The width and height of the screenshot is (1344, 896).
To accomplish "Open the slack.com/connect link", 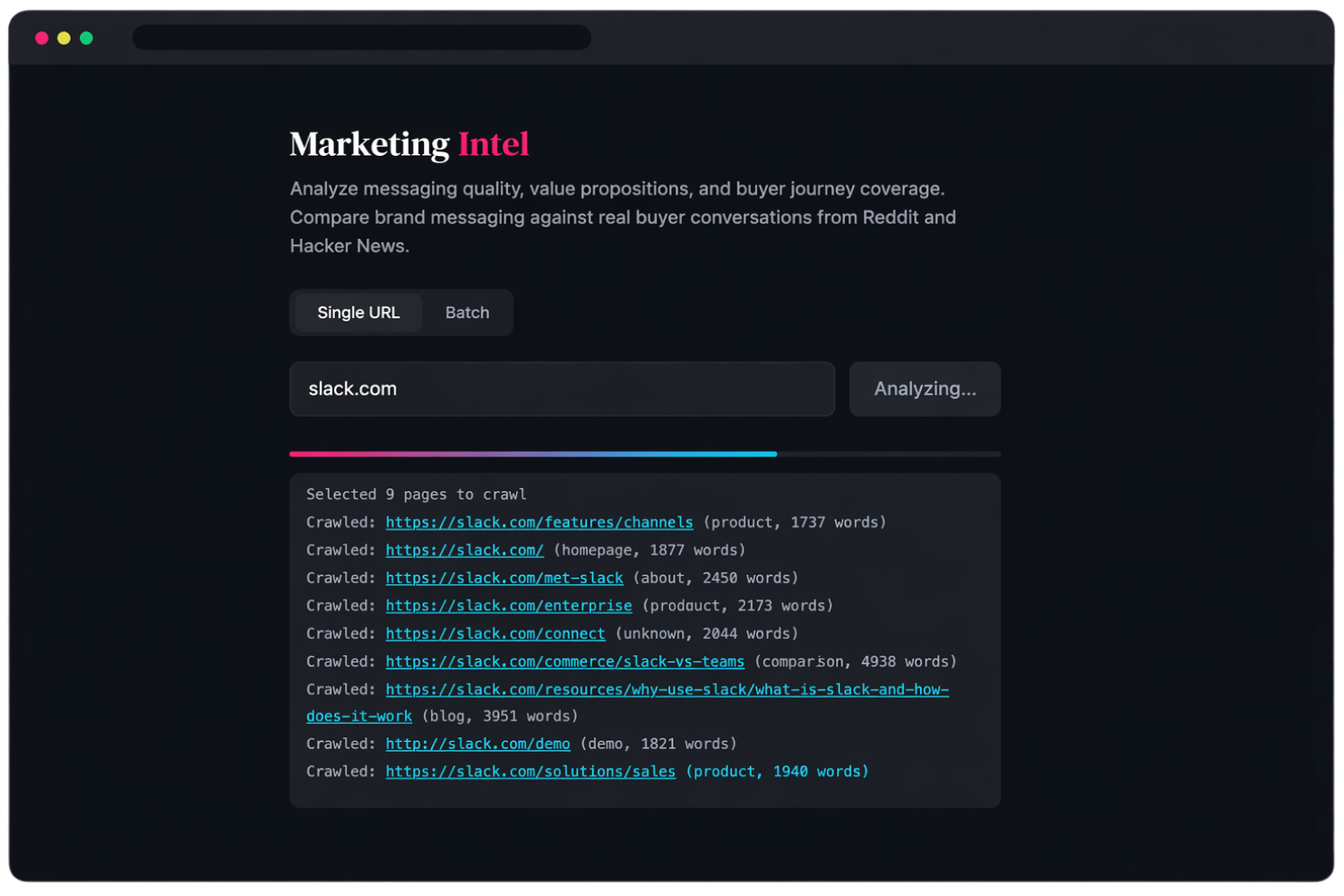I will coord(495,633).
